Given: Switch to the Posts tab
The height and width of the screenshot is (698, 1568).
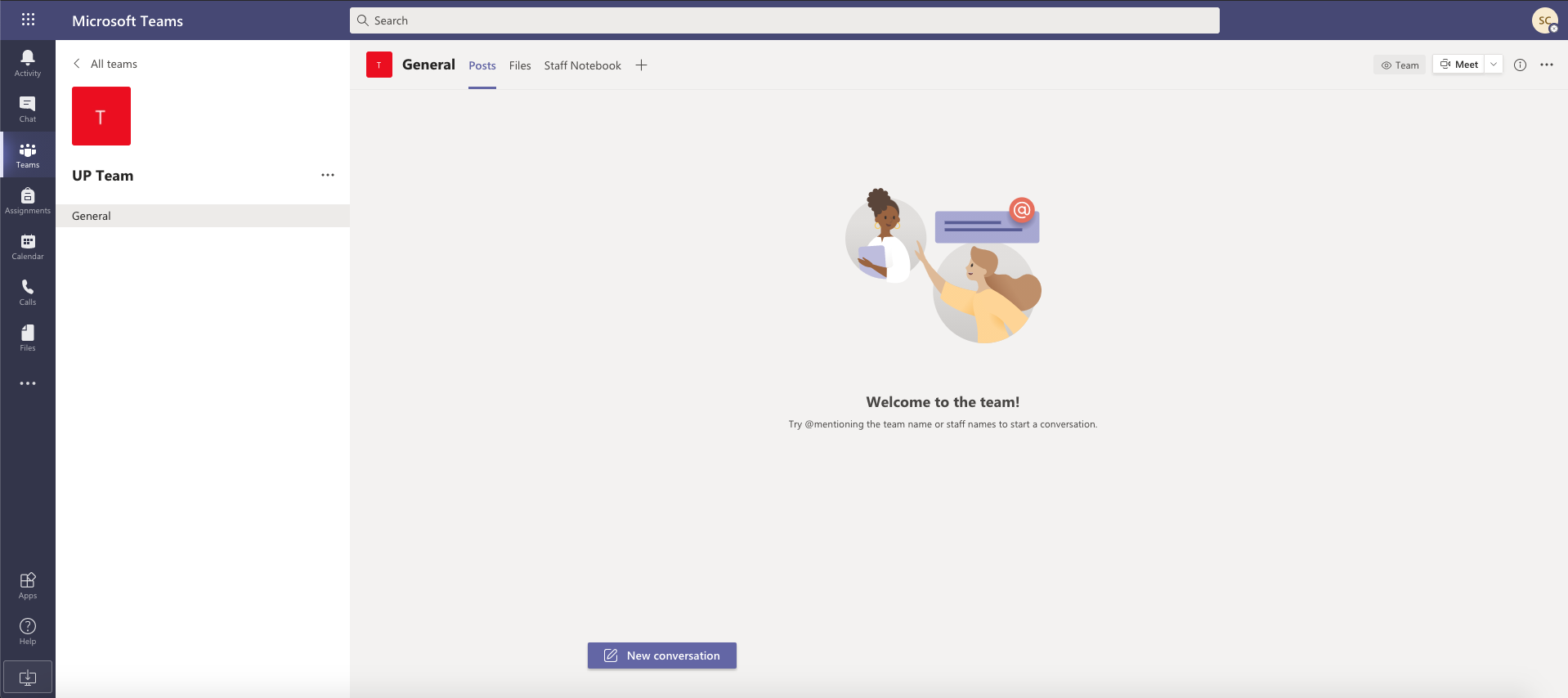Looking at the screenshot, I should tap(482, 65).
